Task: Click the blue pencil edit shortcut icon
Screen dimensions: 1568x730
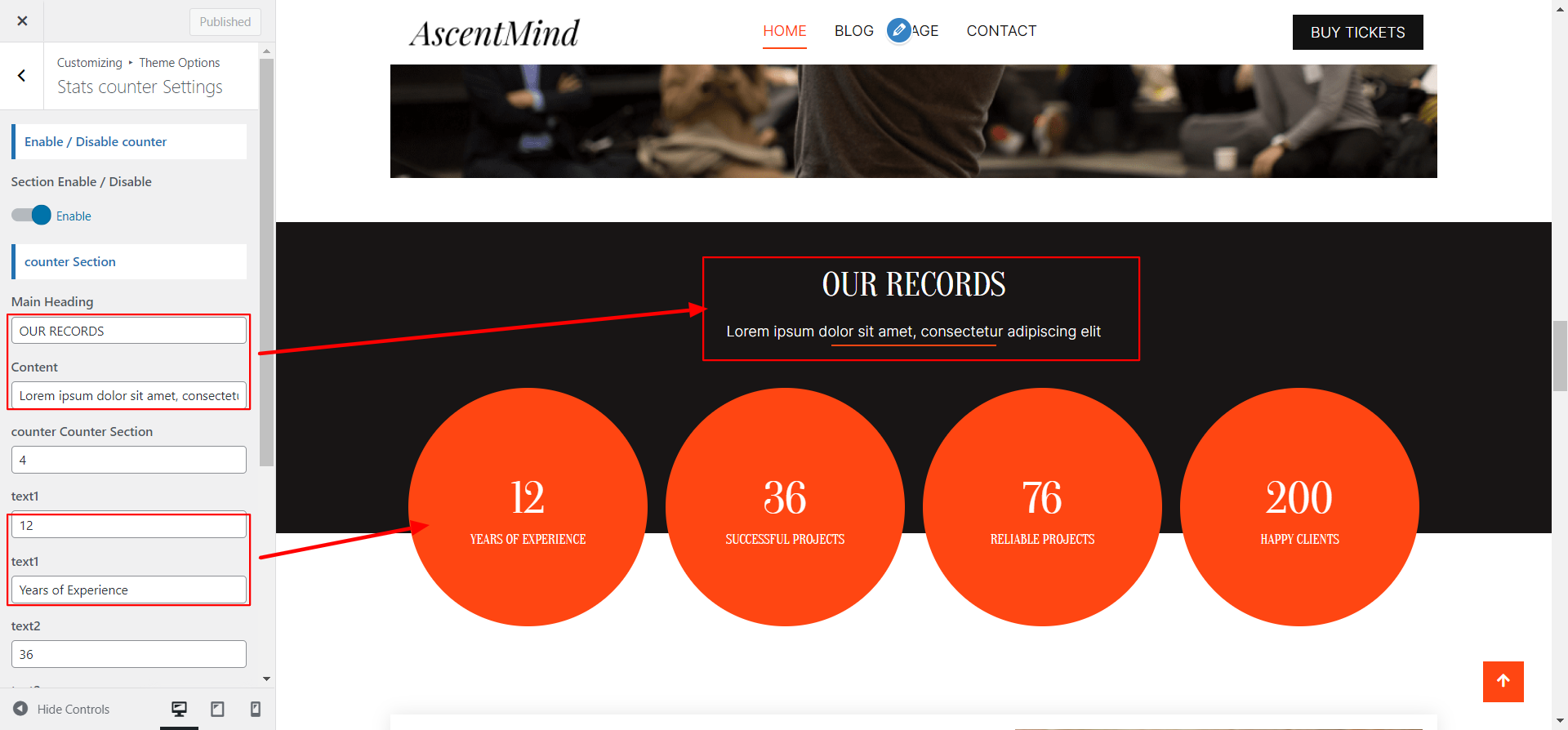Action: tap(898, 31)
